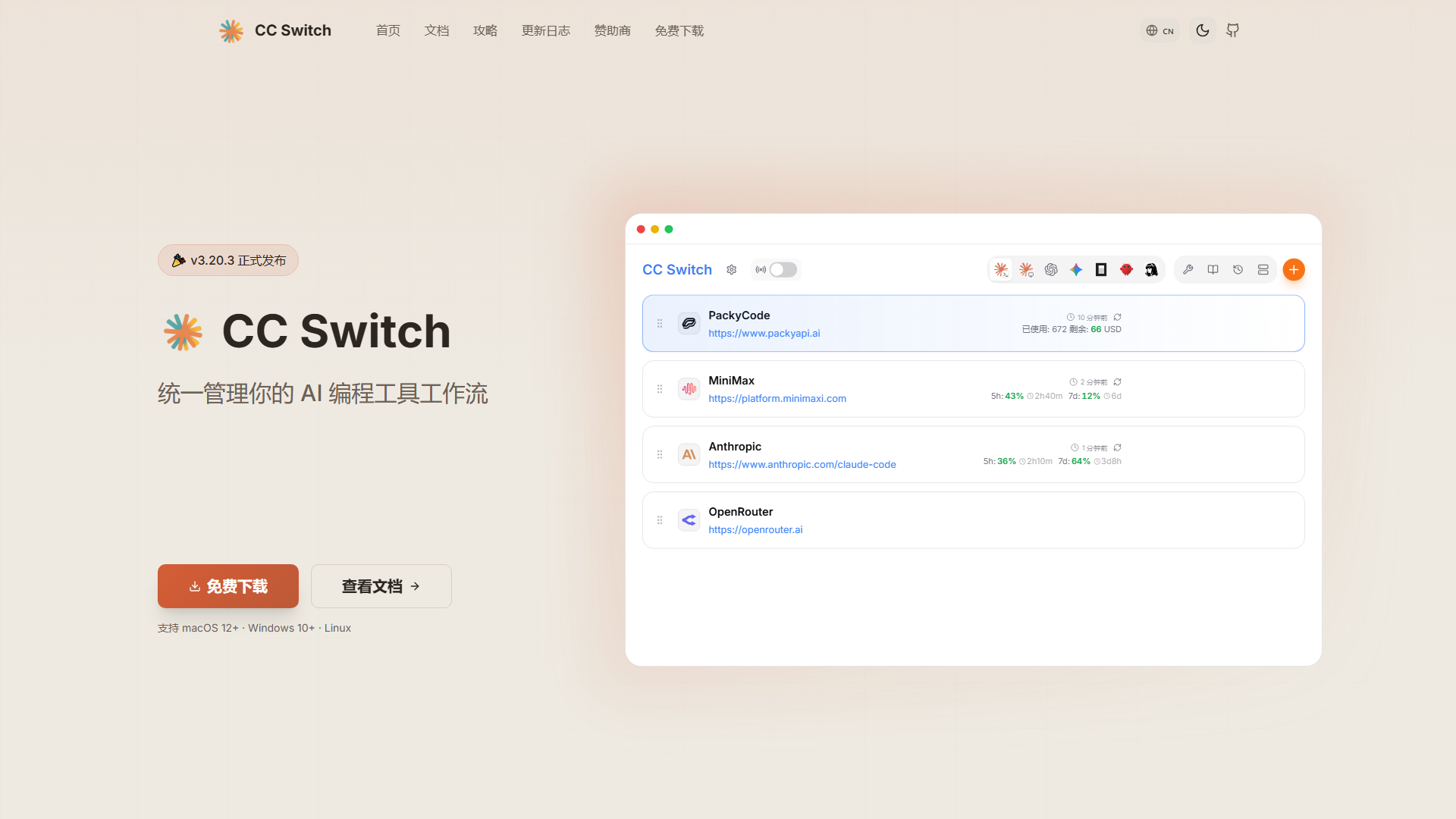Select the black-haired girl avatar icon

coord(1151,270)
